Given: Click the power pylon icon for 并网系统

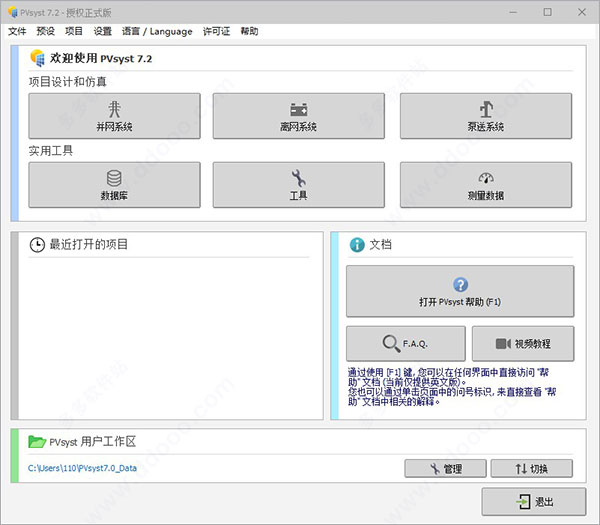Looking at the screenshot, I should [114, 109].
